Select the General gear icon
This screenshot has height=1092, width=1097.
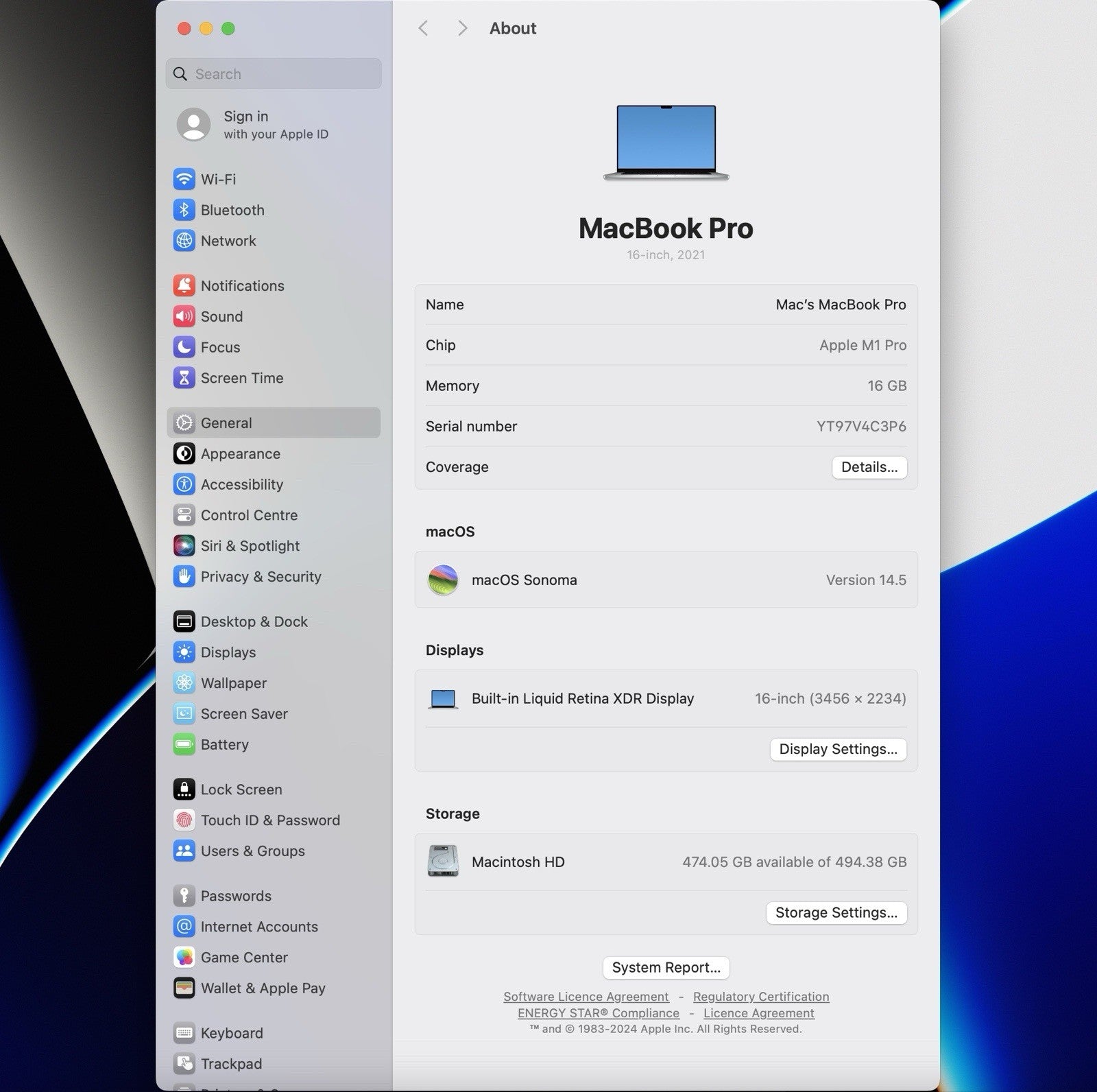pos(184,423)
